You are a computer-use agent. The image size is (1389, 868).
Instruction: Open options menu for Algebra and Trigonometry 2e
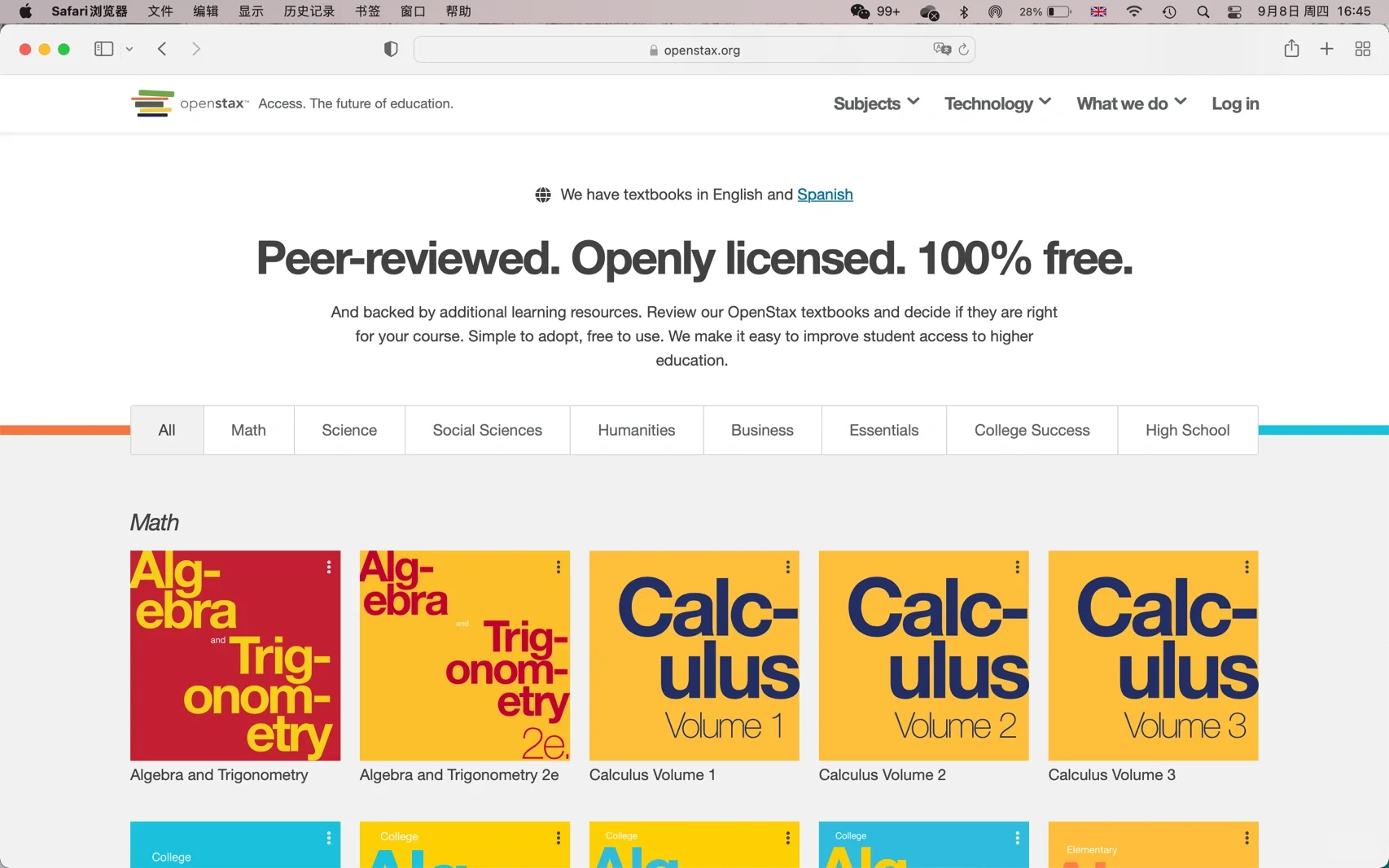(558, 567)
